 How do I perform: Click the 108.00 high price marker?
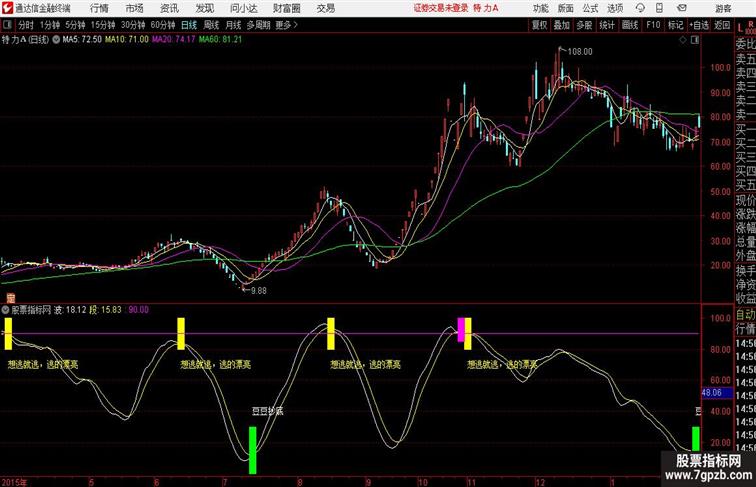coord(580,52)
